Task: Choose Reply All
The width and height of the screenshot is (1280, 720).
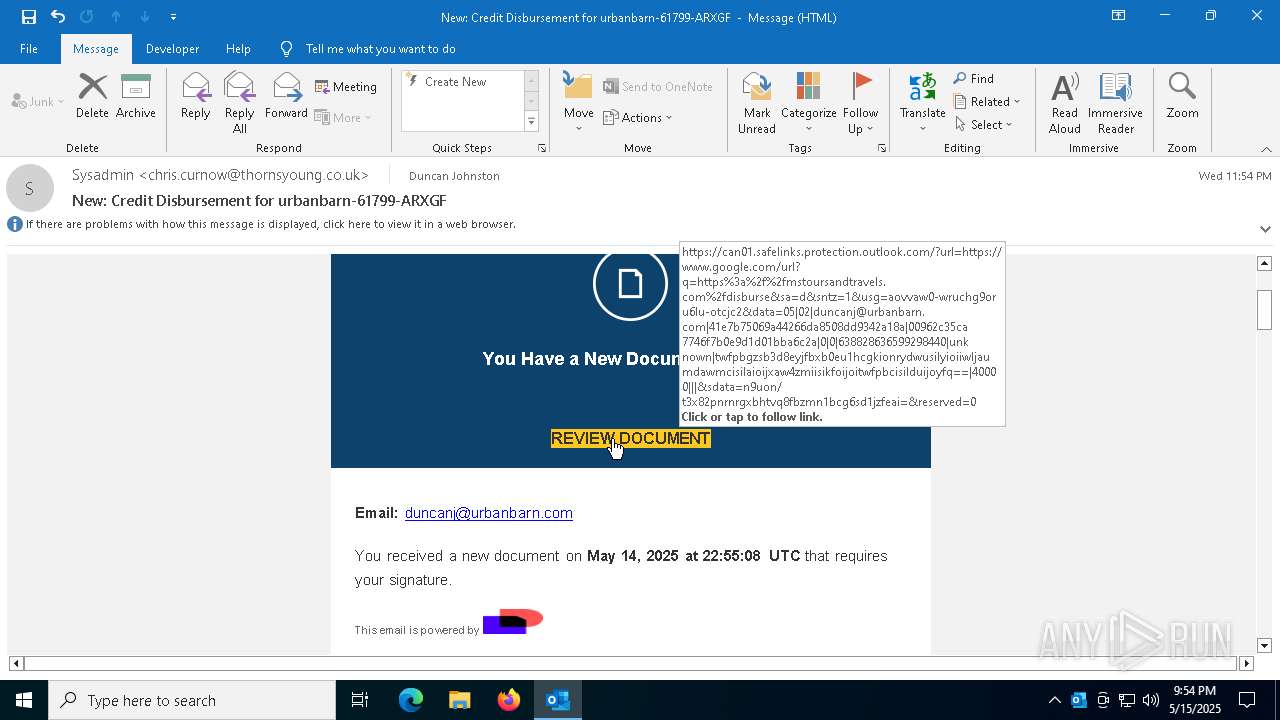Action: (x=239, y=103)
